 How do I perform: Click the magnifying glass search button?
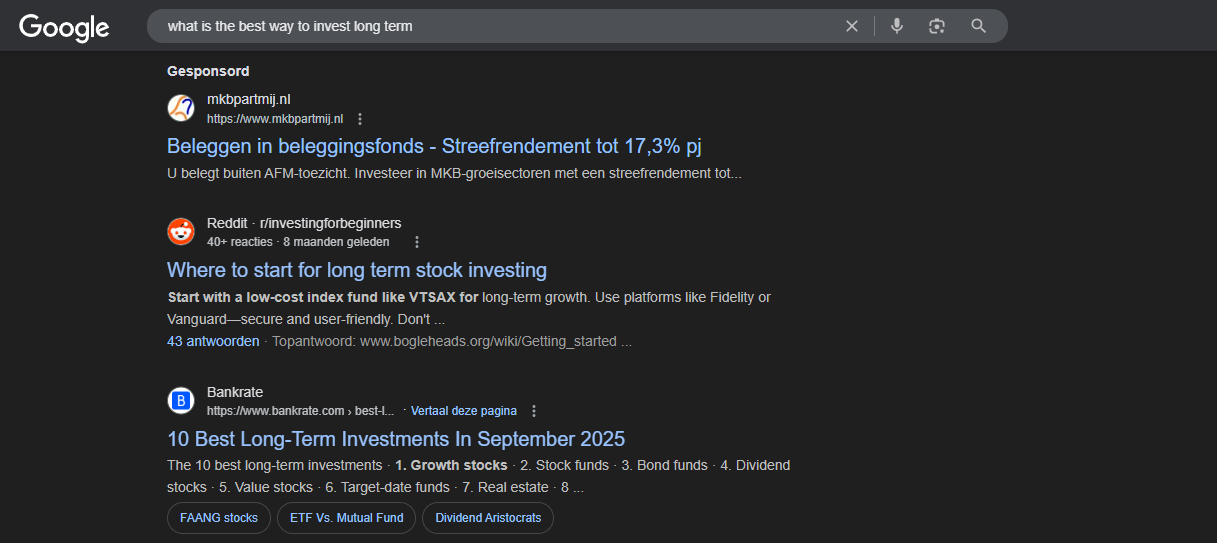click(x=979, y=26)
